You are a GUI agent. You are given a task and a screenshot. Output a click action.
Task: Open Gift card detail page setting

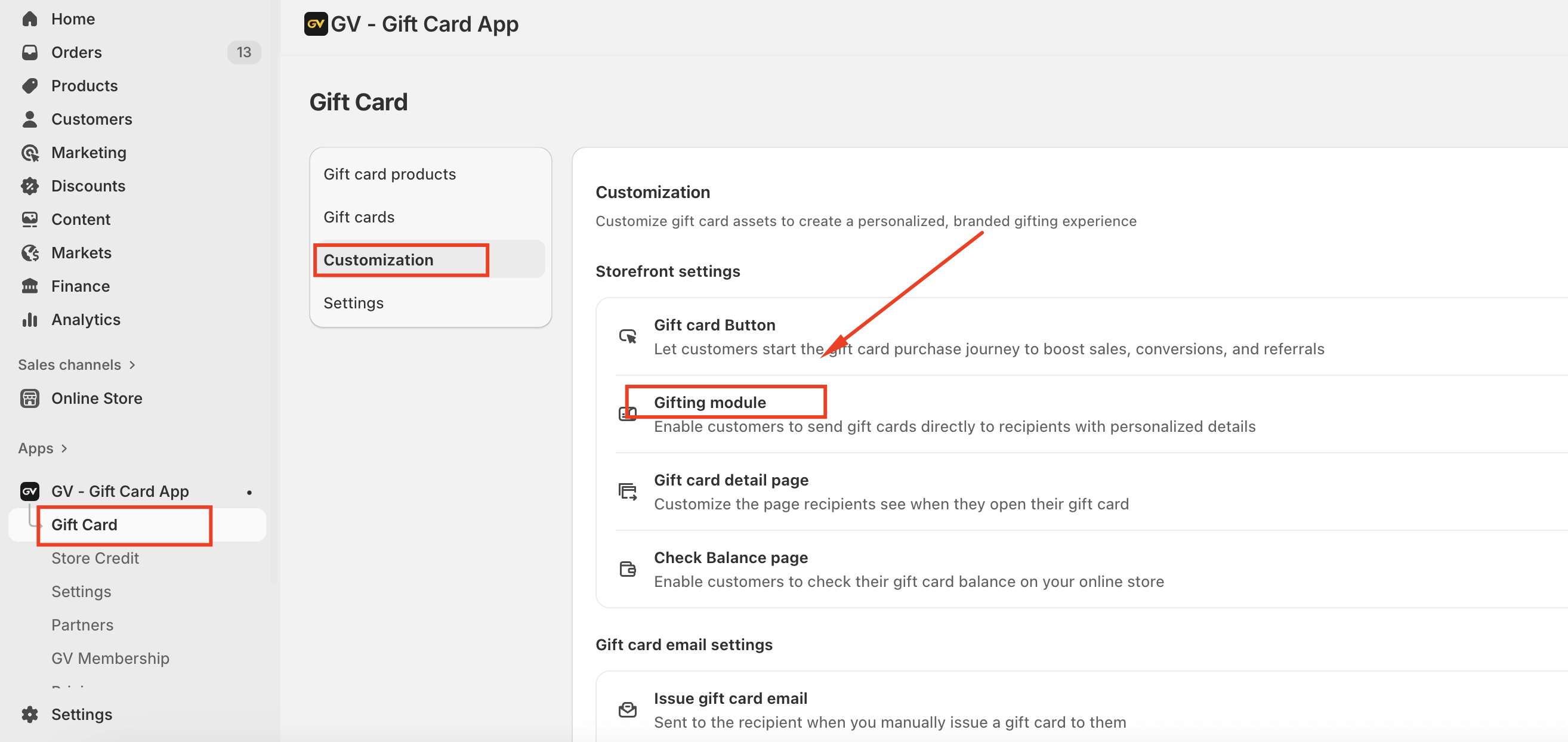point(730,480)
